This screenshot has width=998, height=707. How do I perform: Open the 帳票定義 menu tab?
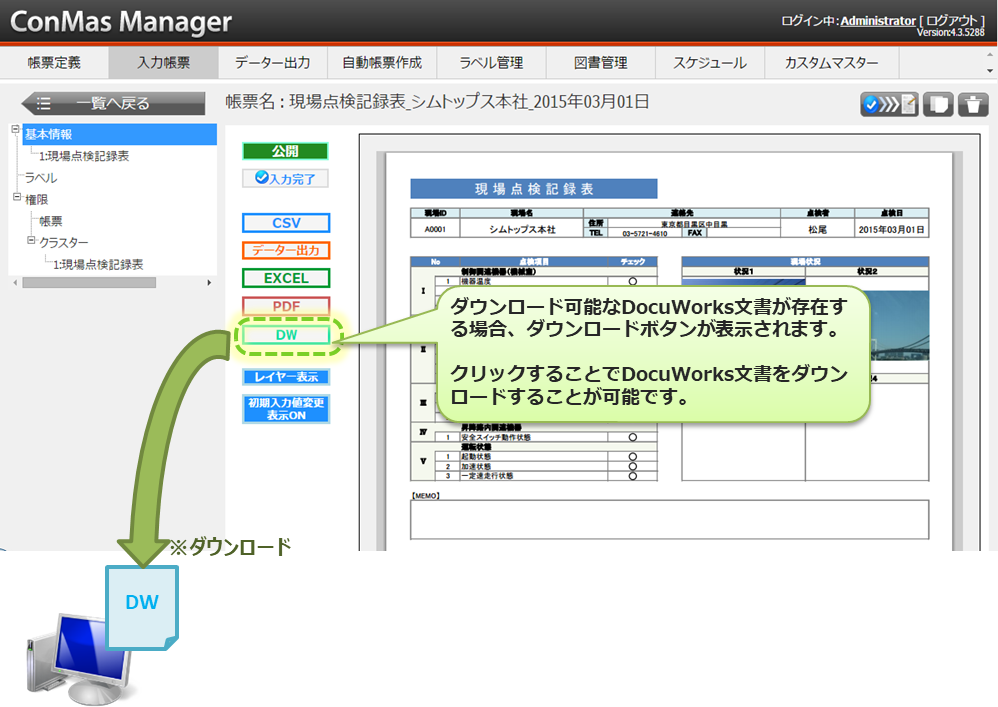[x=54, y=63]
